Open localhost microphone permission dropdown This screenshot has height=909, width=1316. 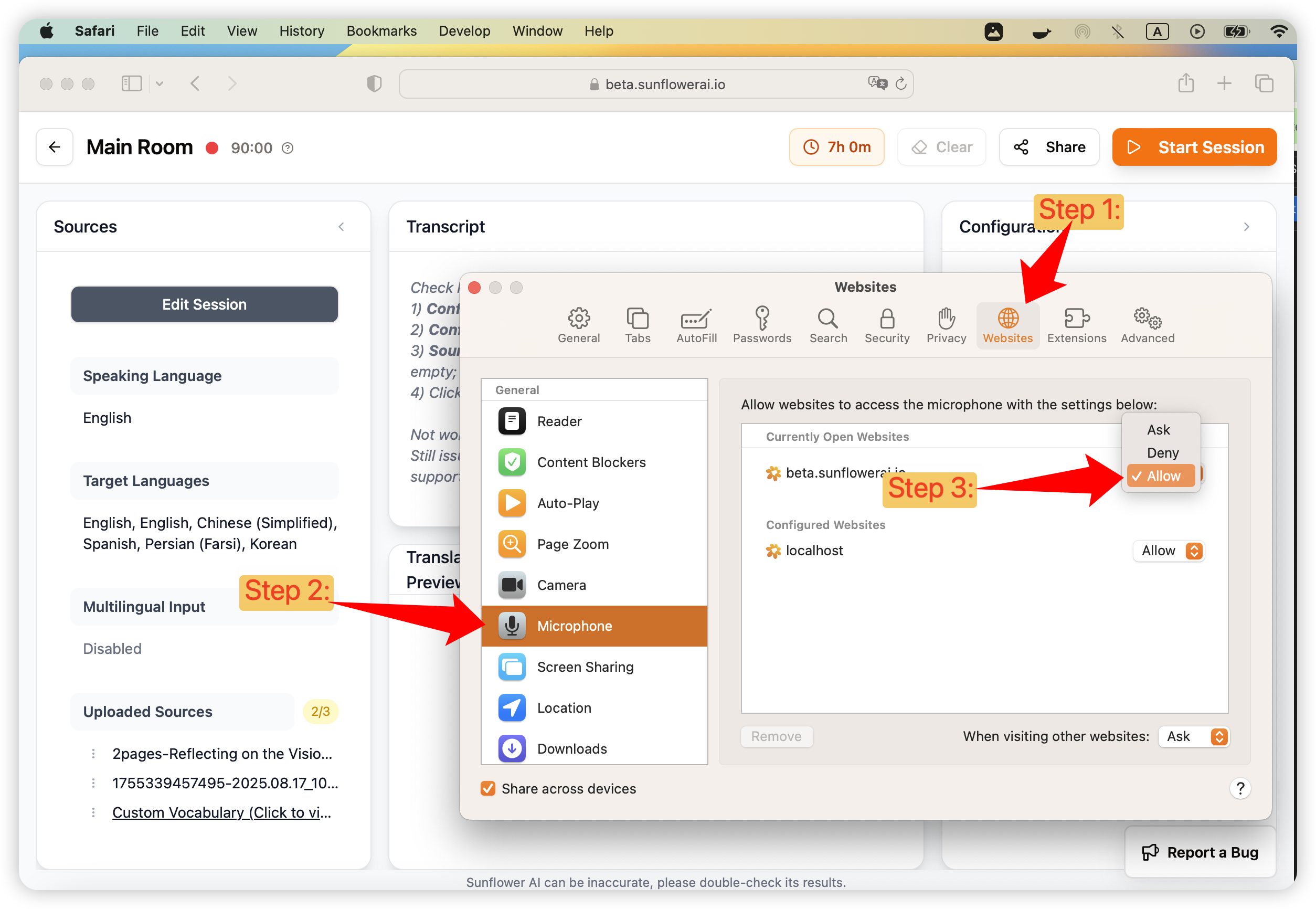pyautogui.click(x=1168, y=550)
